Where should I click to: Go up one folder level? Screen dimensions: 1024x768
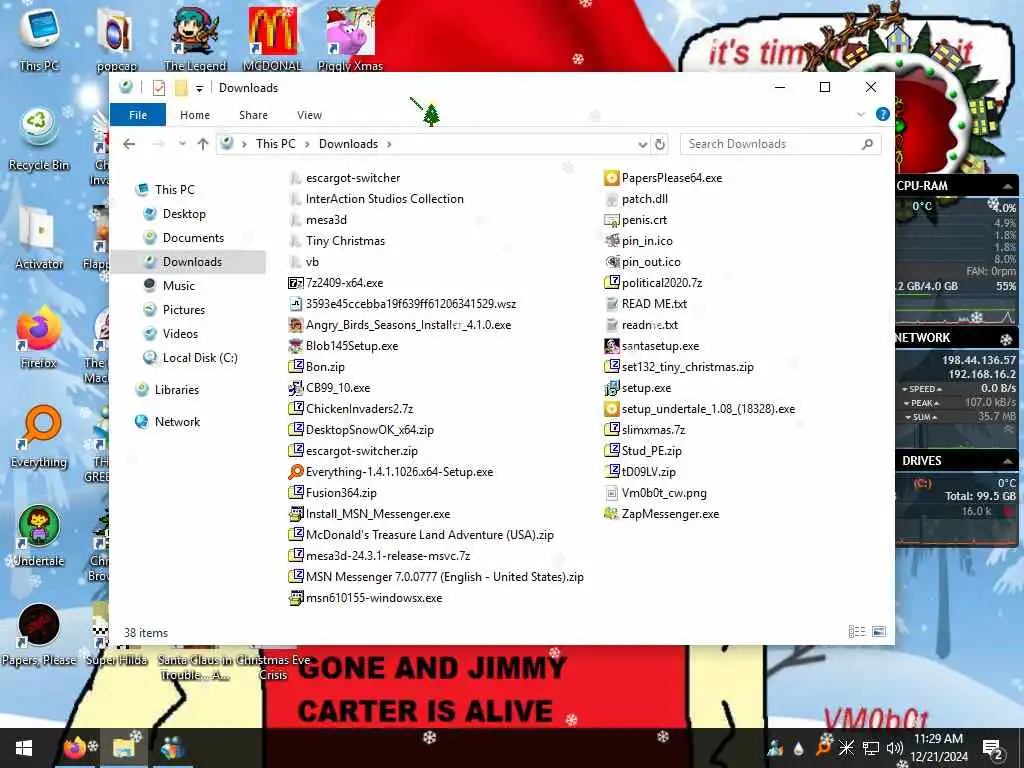click(x=202, y=144)
